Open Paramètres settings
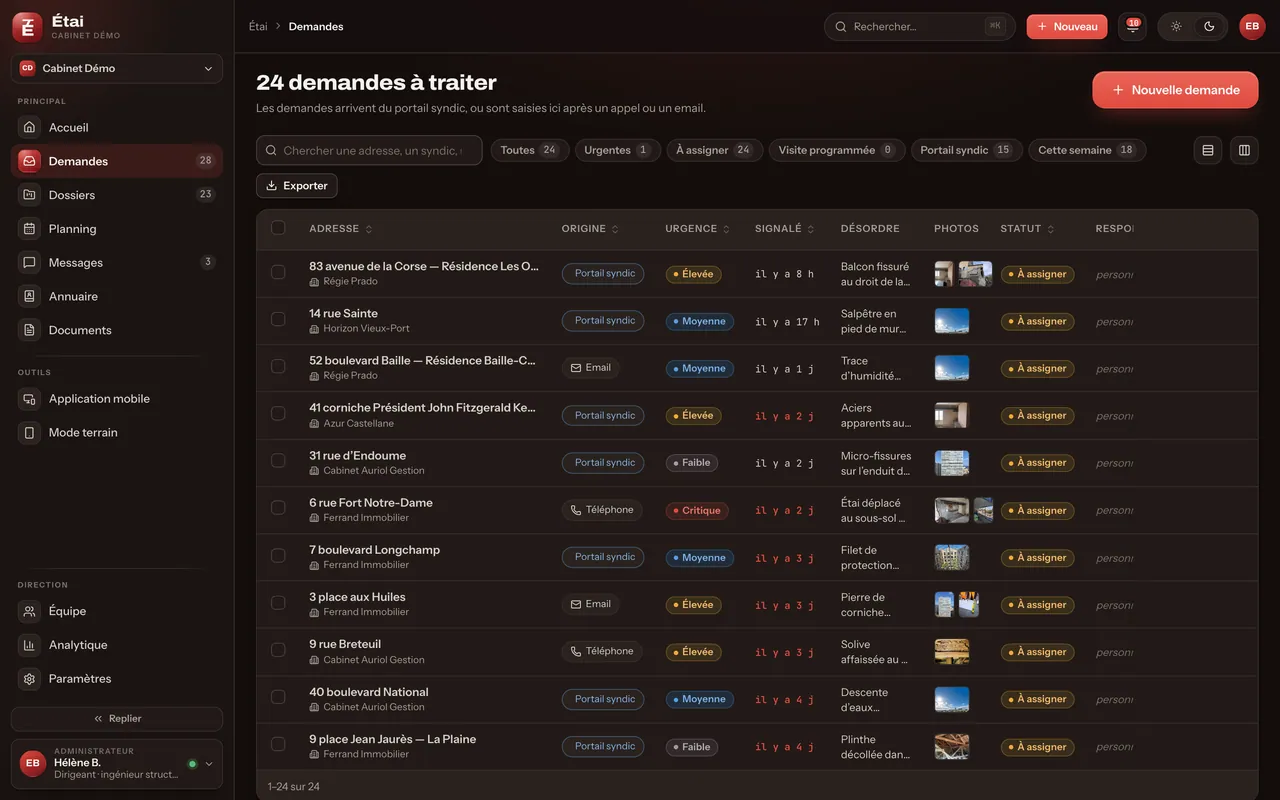 tap(117, 679)
